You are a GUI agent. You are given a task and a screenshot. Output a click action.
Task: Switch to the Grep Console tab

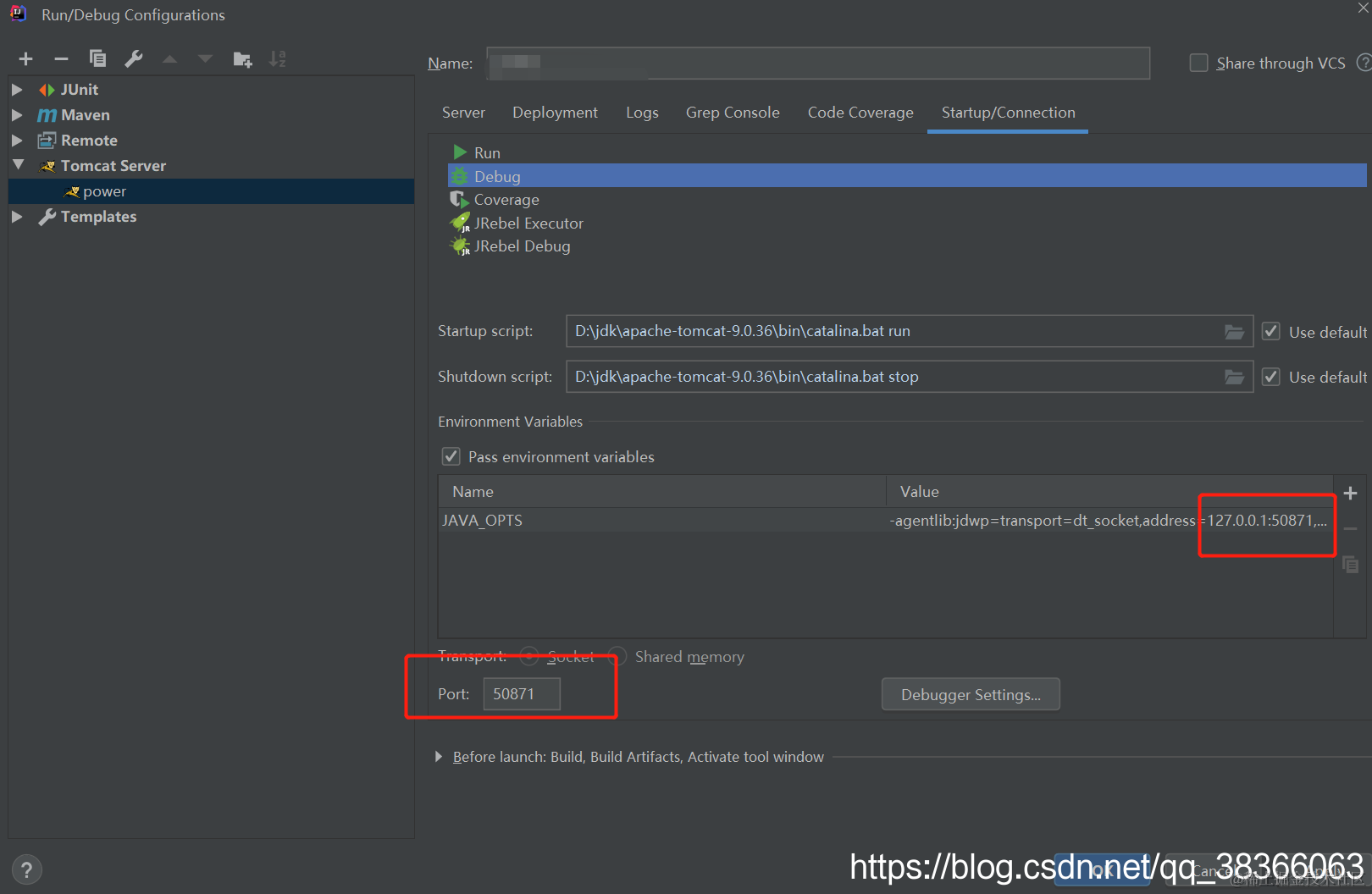coord(733,113)
